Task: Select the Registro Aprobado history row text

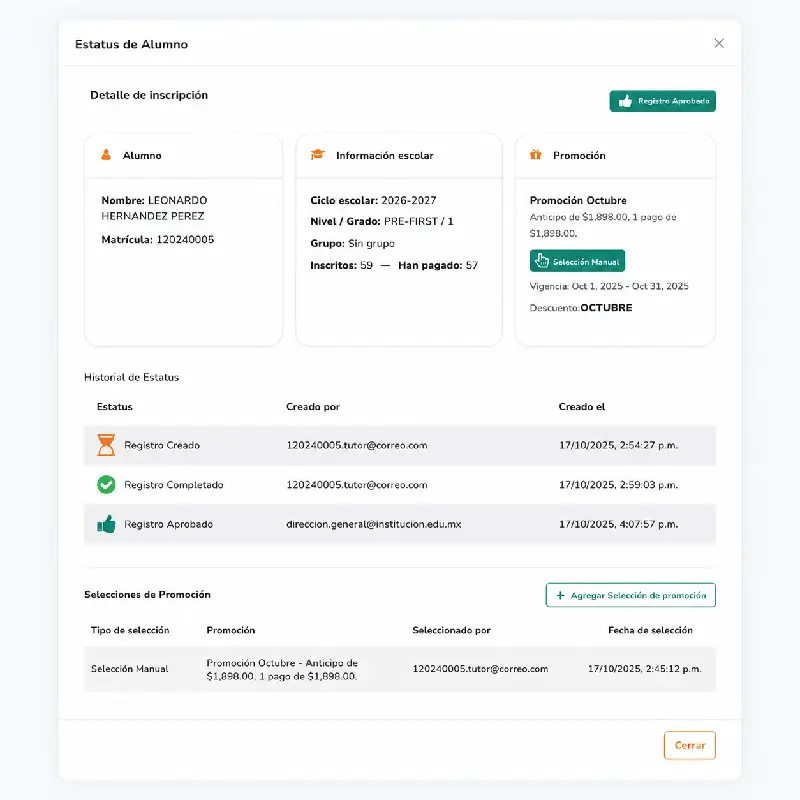Action: [168, 524]
